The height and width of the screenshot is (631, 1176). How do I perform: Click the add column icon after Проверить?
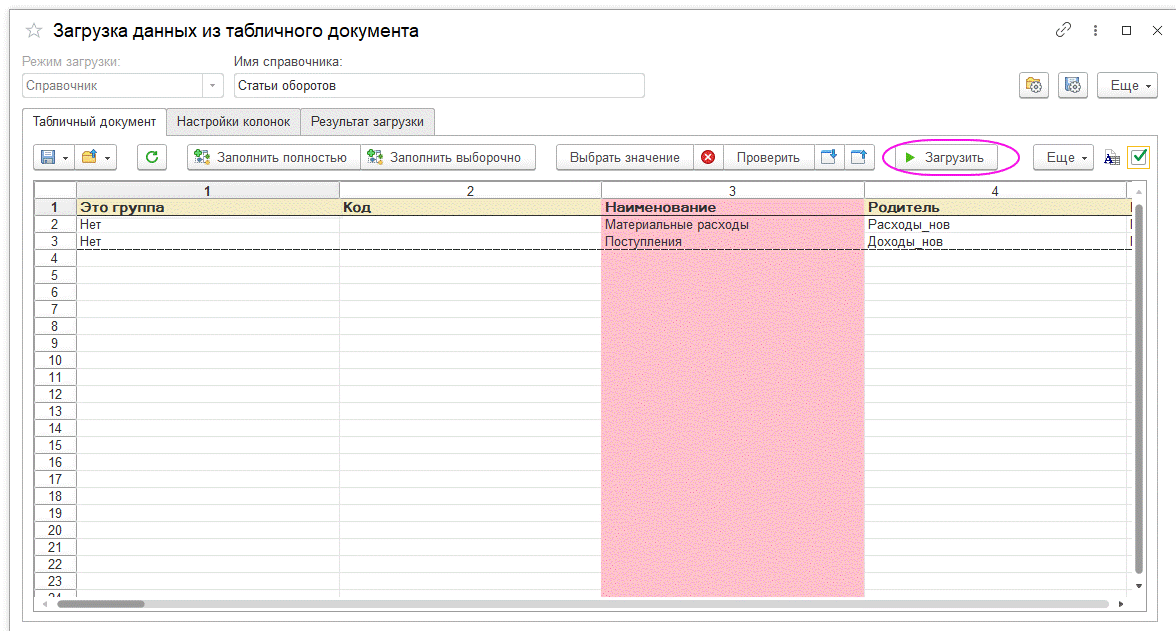click(x=828, y=157)
